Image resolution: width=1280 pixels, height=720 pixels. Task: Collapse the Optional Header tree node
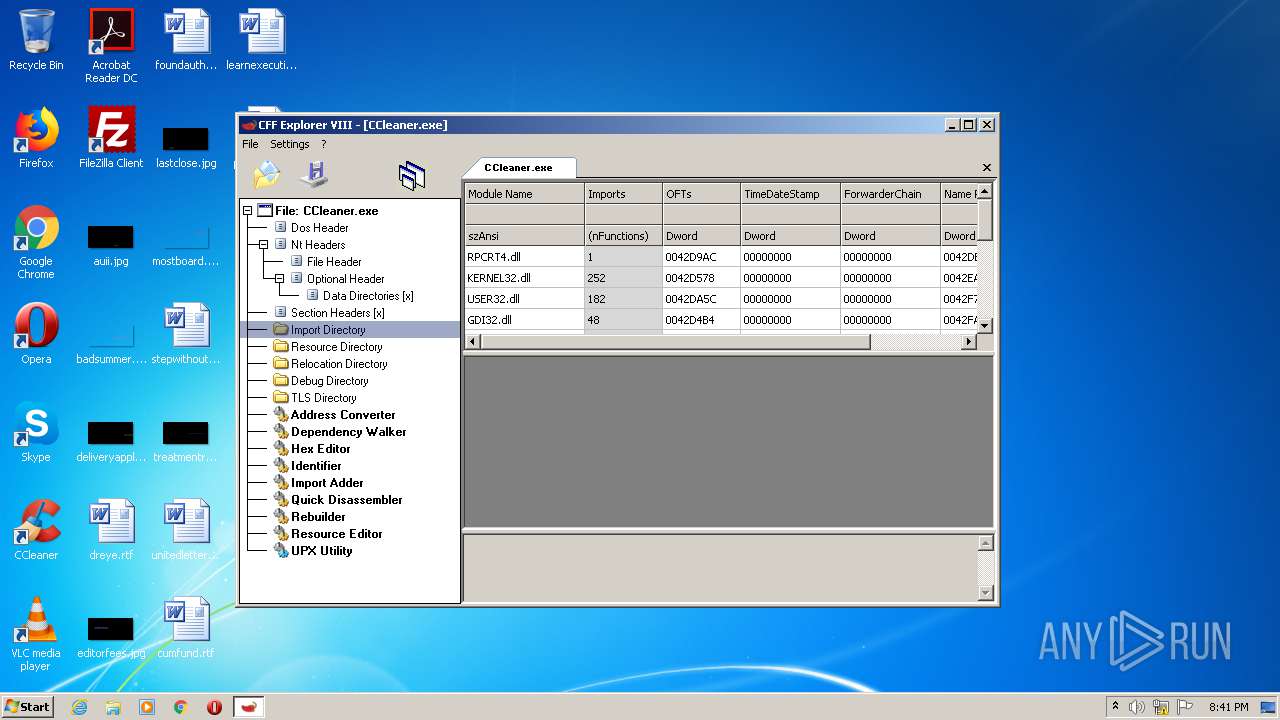point(280,279)
